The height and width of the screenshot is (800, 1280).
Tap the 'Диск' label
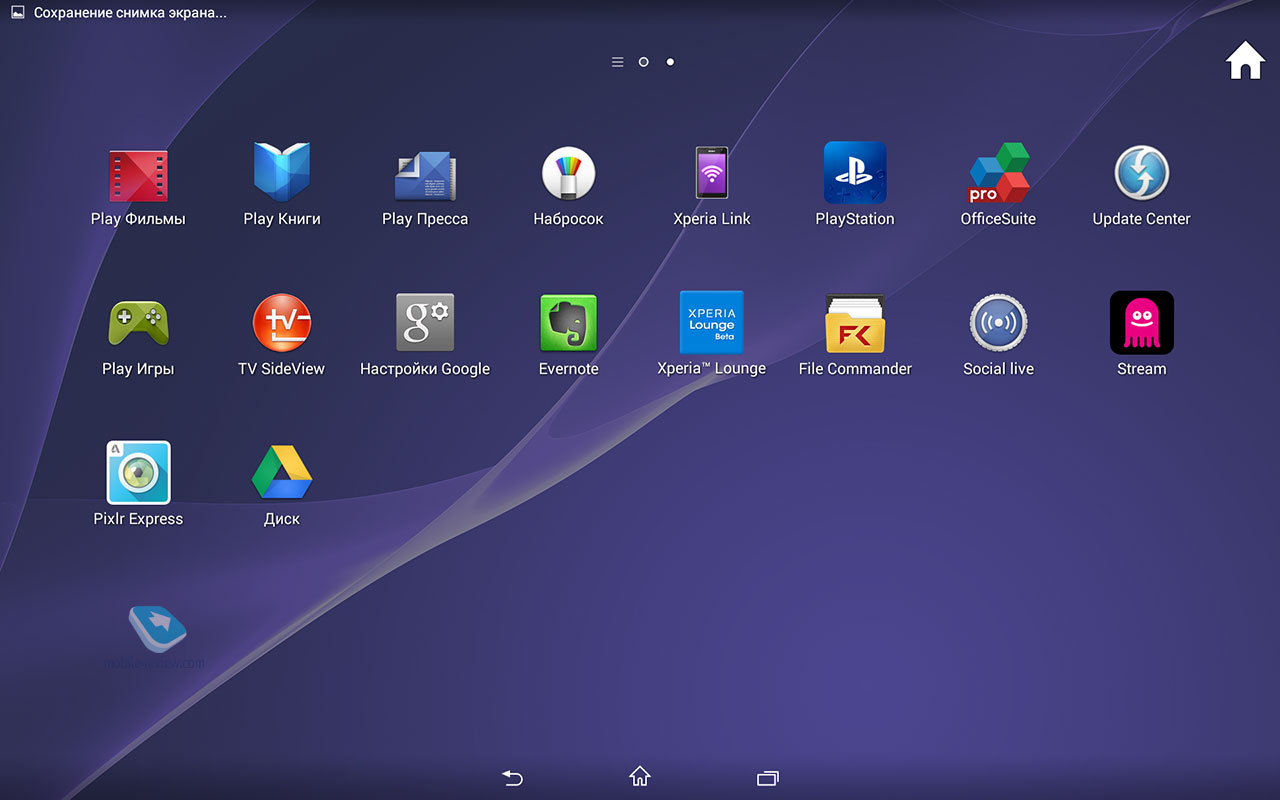(282, 519)
